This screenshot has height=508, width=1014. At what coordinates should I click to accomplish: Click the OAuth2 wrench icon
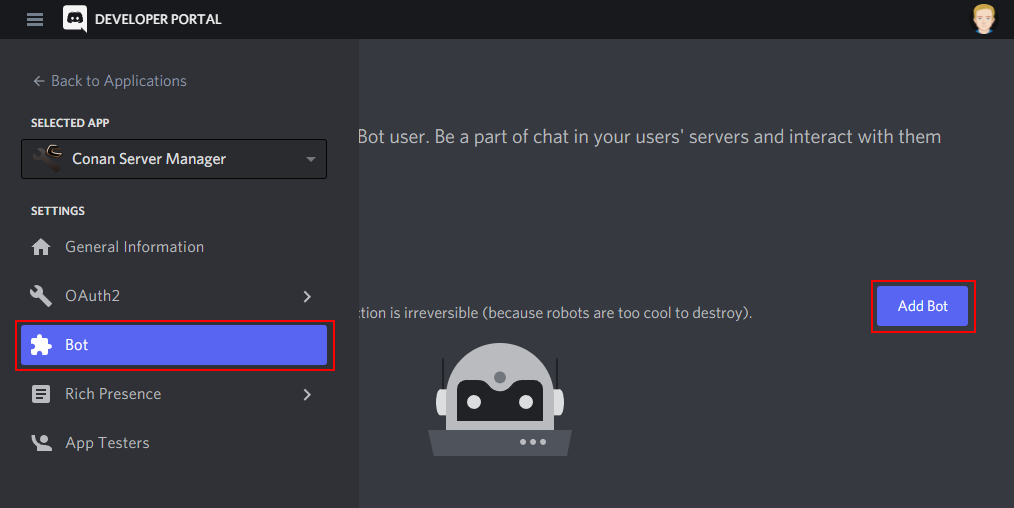point(41,296)
